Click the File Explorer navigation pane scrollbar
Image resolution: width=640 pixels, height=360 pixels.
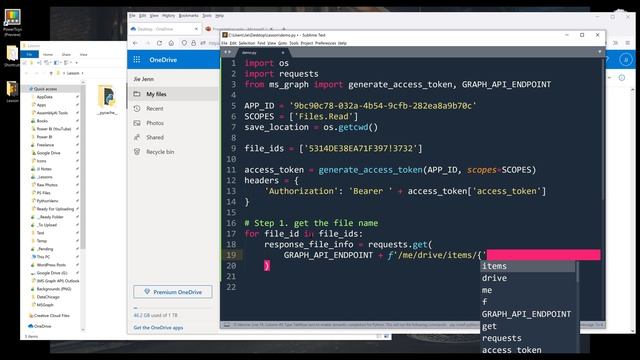(x=83, y=167)
